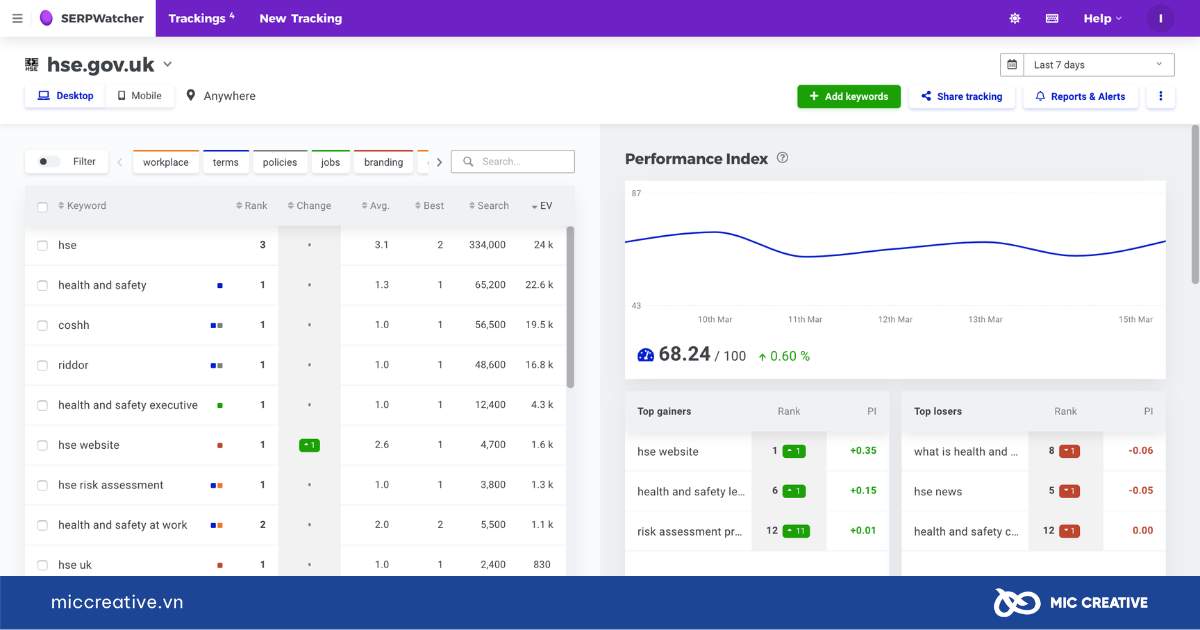This screenshot has width=1200, height=630.
Task: Expand the hse.gov.uk domain dropdown
Action: 168,65
